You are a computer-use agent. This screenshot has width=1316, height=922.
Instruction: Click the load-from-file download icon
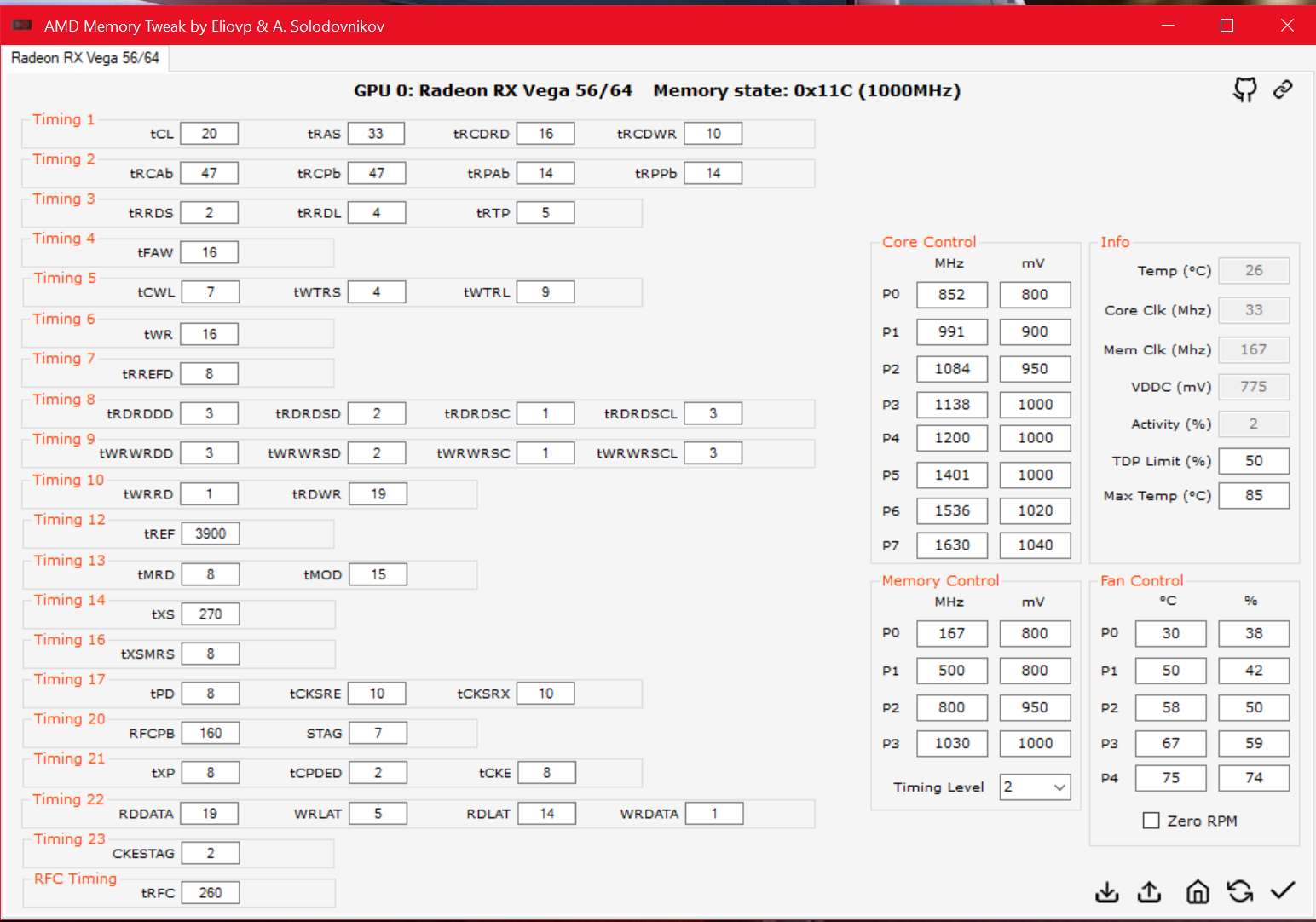pos(1107,891)
